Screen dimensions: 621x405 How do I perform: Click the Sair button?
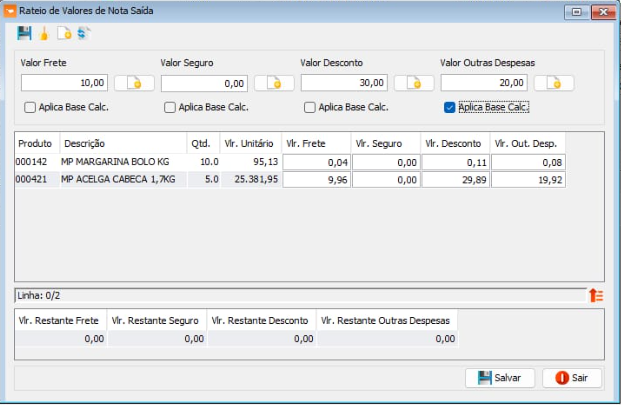click(x=572, y=378)
